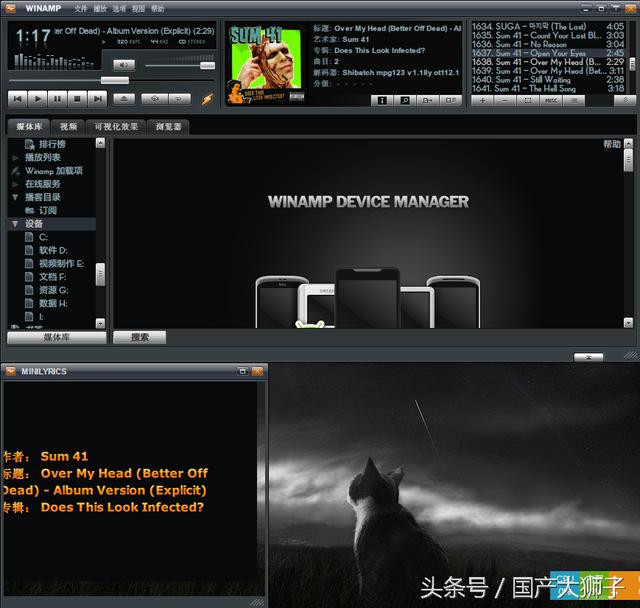Screen dimensions: 640x608
Task: Click the library tree scroll-down arrow
Action: pyautogui.click(x=100, y=323)
